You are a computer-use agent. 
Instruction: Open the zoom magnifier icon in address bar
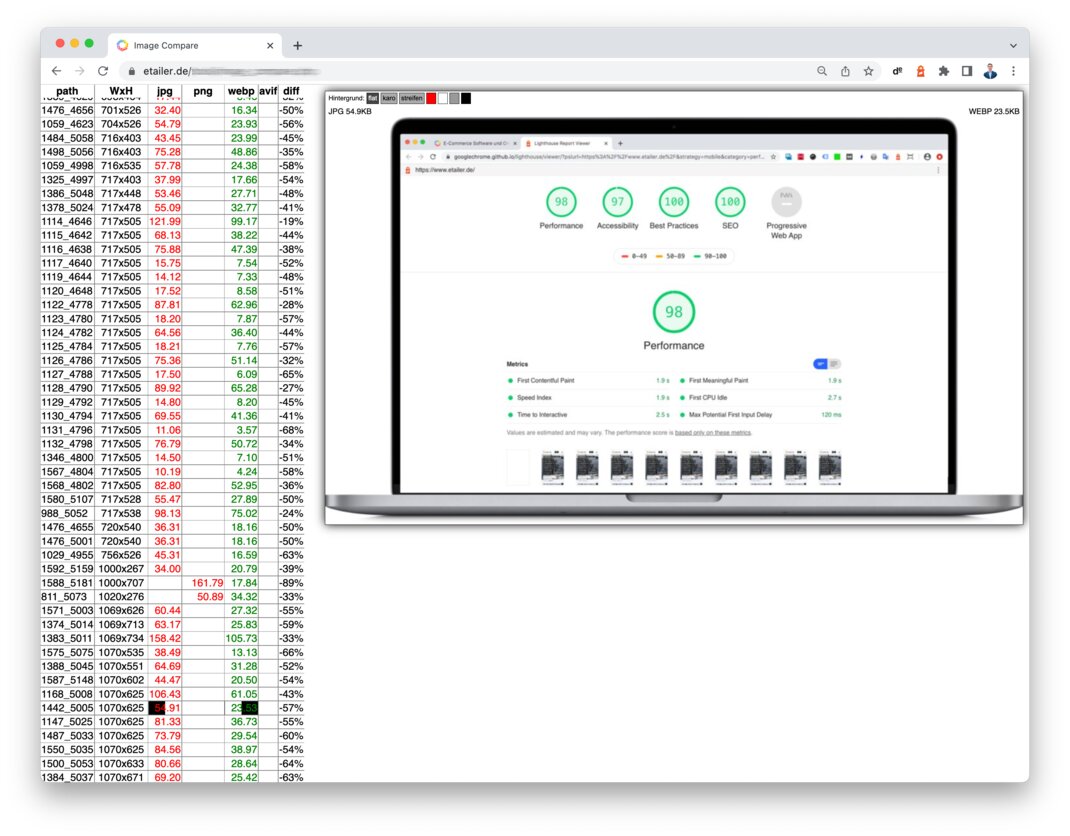[x=822, y=71]
